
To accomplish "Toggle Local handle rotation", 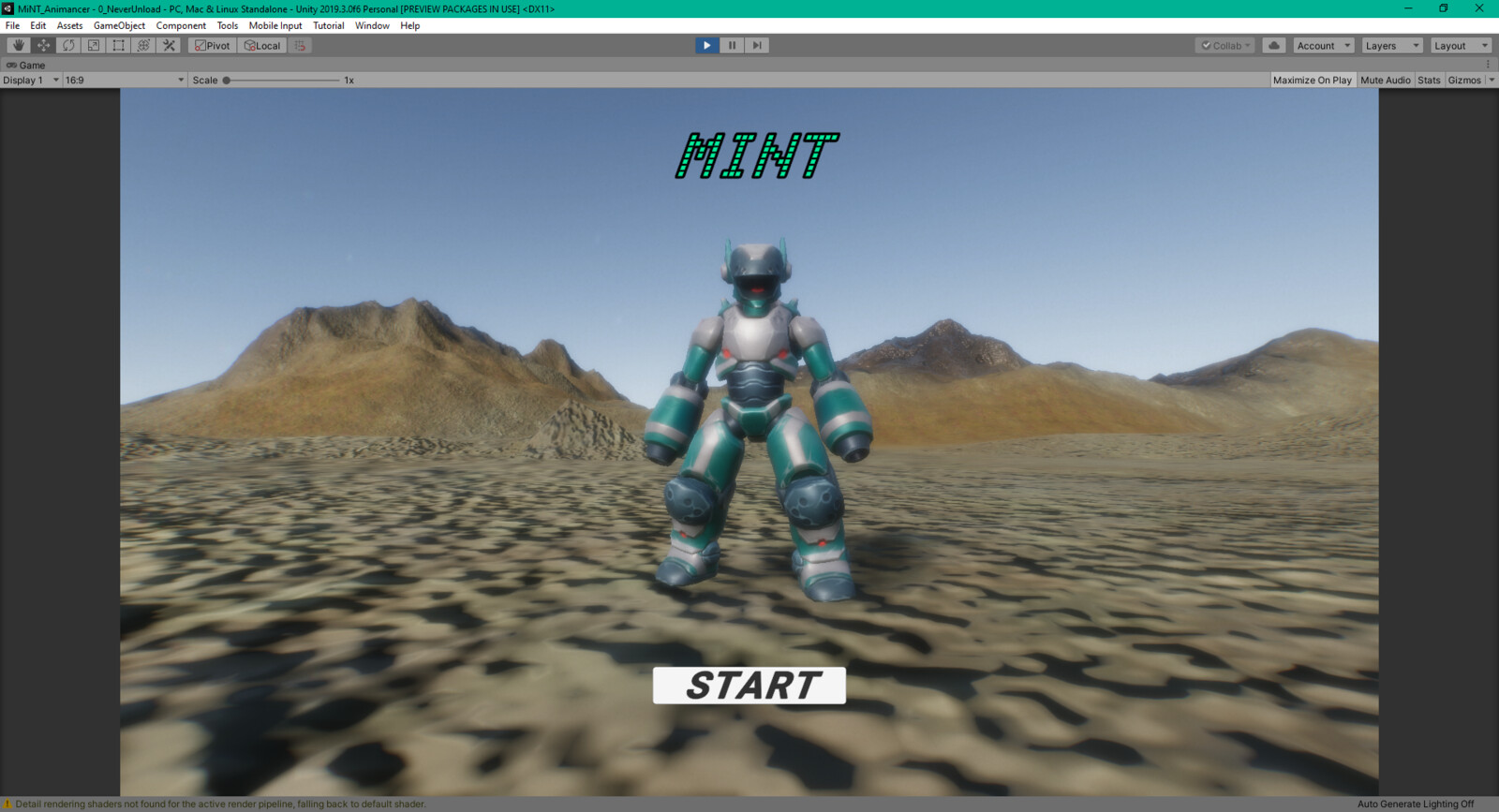I will (x=262, y=45).
